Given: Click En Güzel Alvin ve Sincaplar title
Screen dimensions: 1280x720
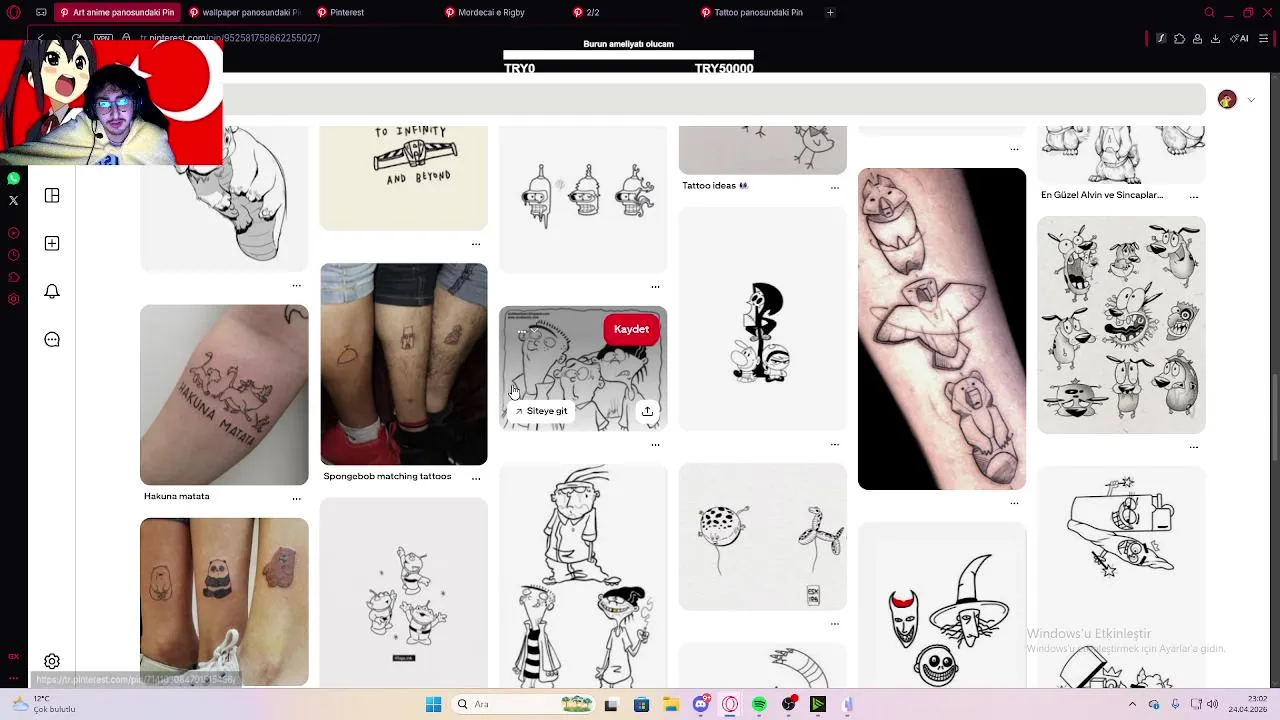Looking at the screenshot, I should click(x=1102, y=195).
